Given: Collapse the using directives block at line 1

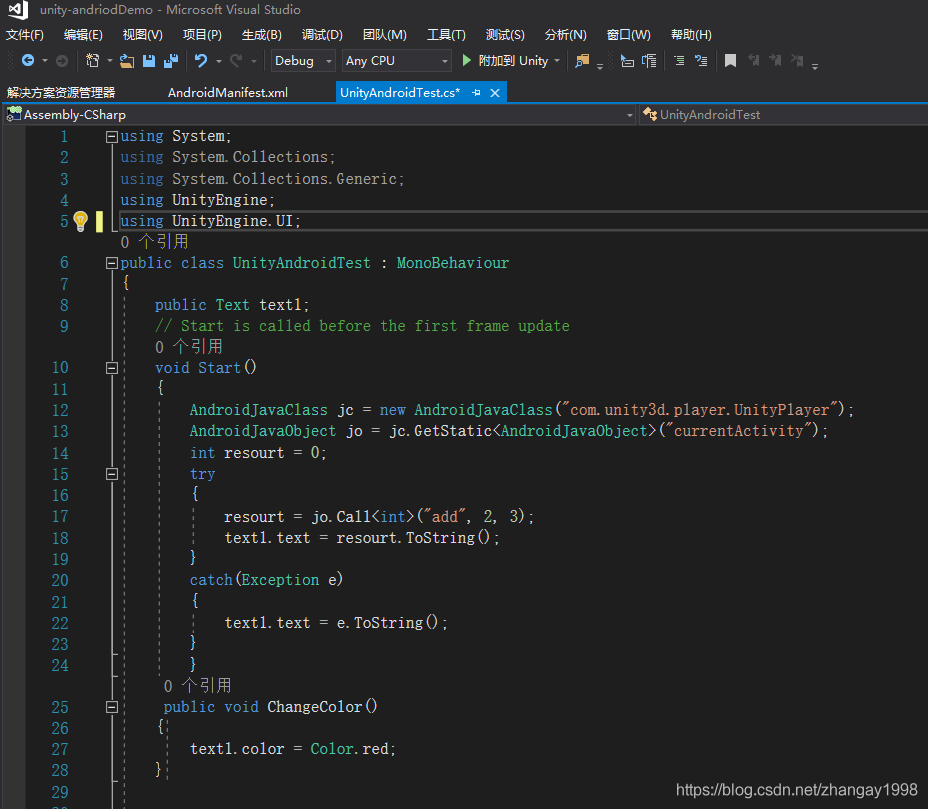Looking at the screenshot, I should pyautogui.click(x=111, y=137).
